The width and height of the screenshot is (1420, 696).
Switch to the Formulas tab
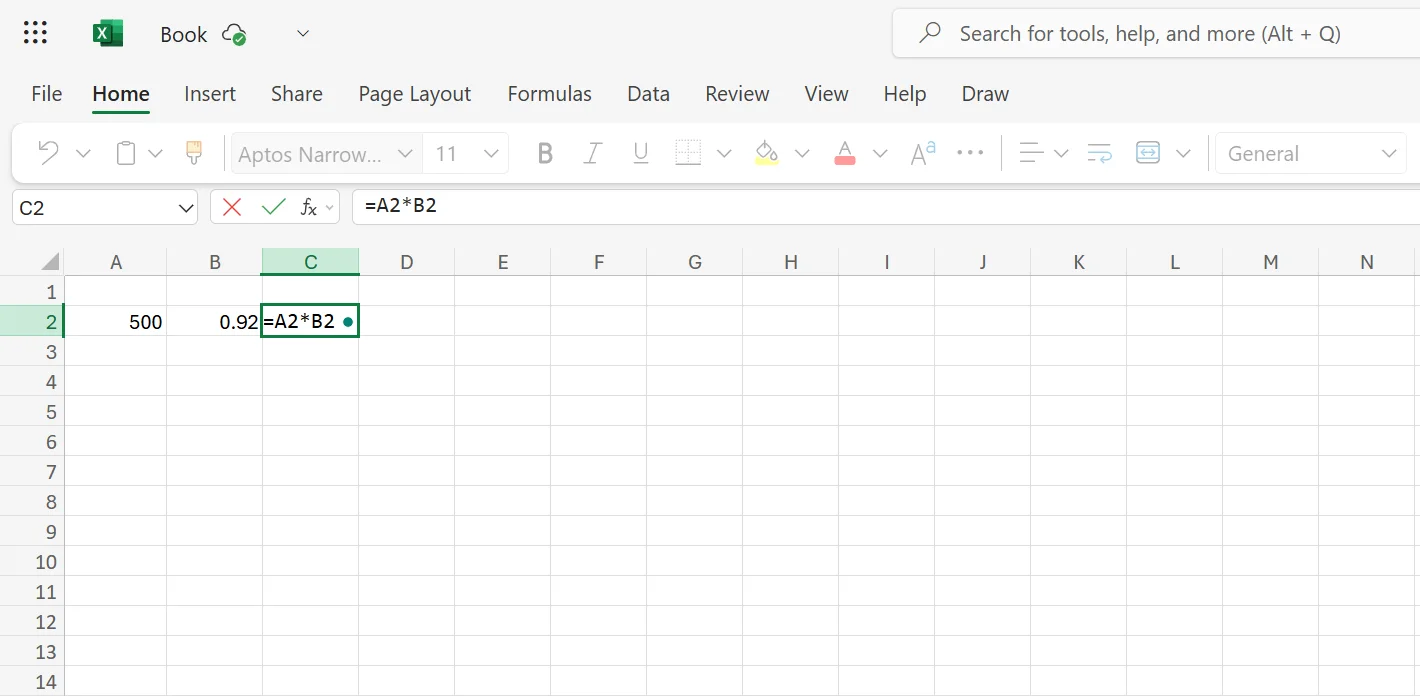point(549,93)
